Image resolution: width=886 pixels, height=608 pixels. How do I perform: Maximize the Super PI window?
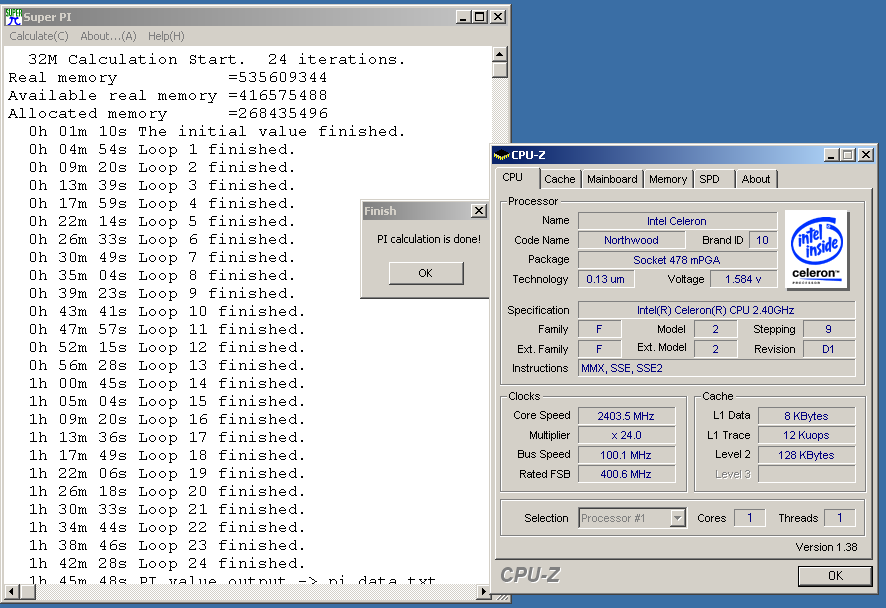point(479,17)
